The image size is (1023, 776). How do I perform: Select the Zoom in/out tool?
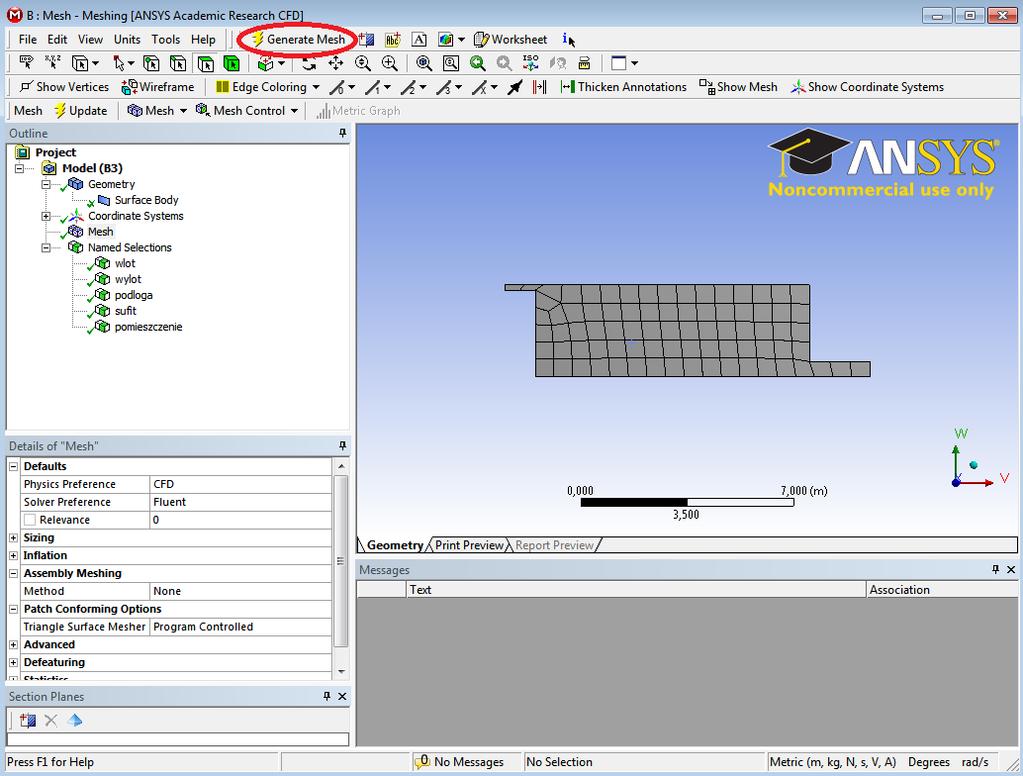pos(363,63)
